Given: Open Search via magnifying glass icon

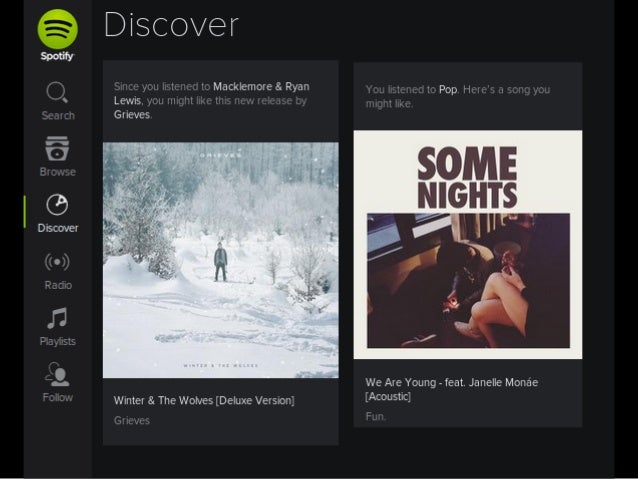Looking at the screenshot, I should point(57,92).
